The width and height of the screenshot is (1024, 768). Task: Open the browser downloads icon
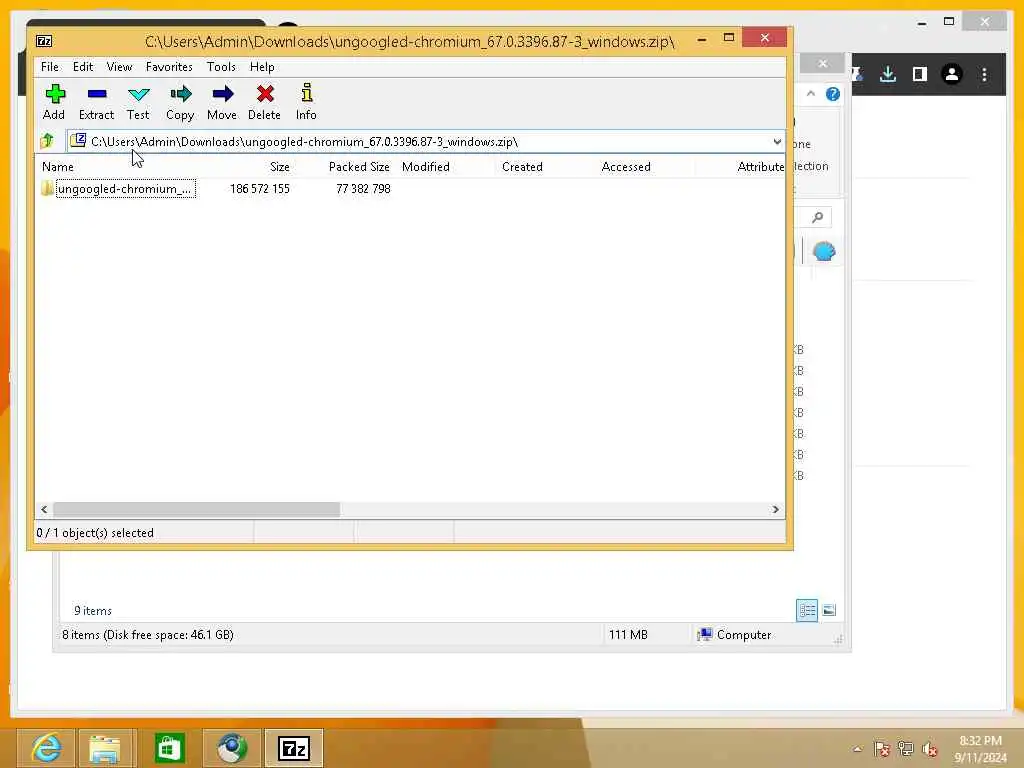(x=888, y=74)
